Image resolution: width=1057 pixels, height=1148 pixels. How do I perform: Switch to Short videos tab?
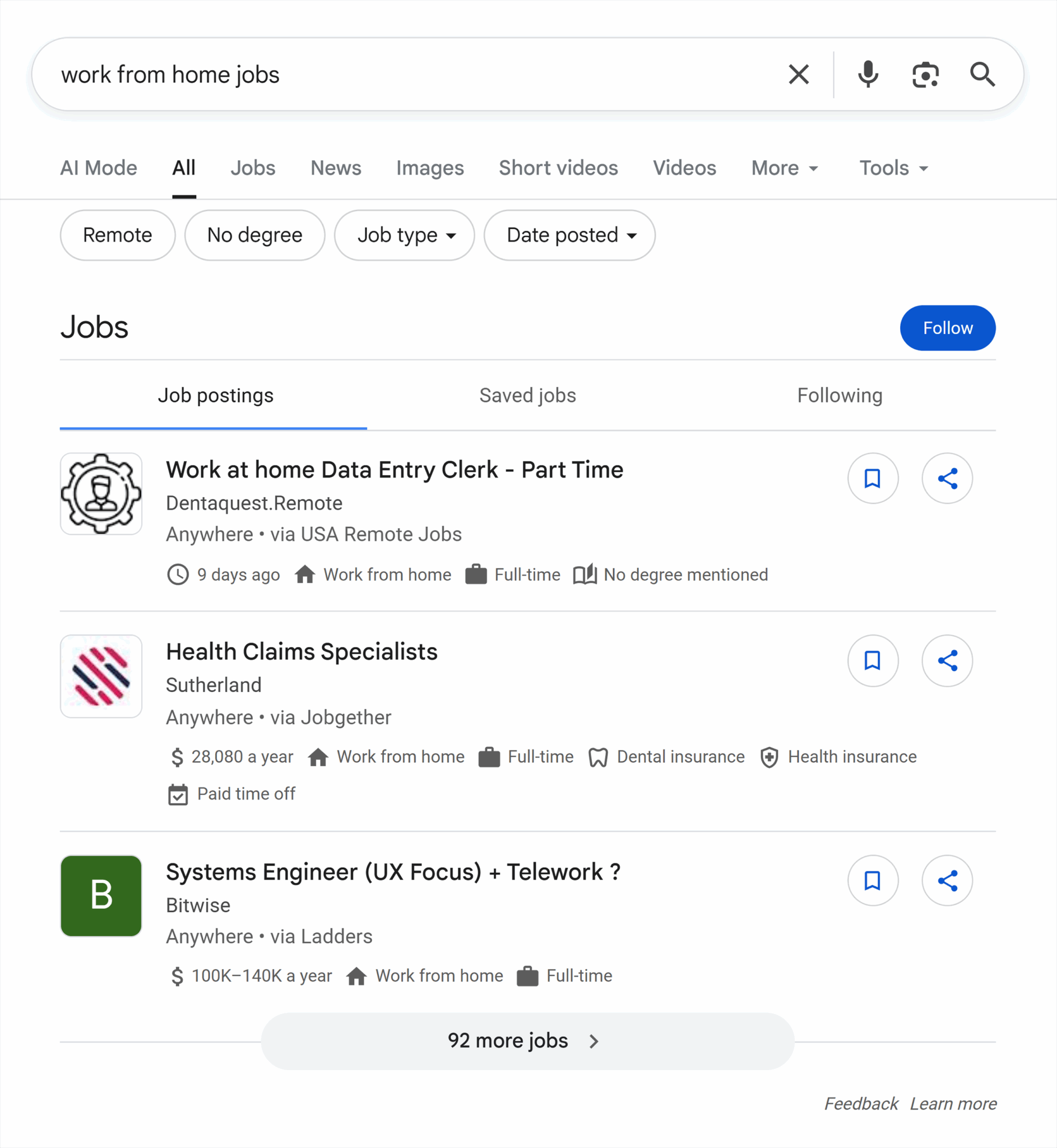(x=558, y=168)
